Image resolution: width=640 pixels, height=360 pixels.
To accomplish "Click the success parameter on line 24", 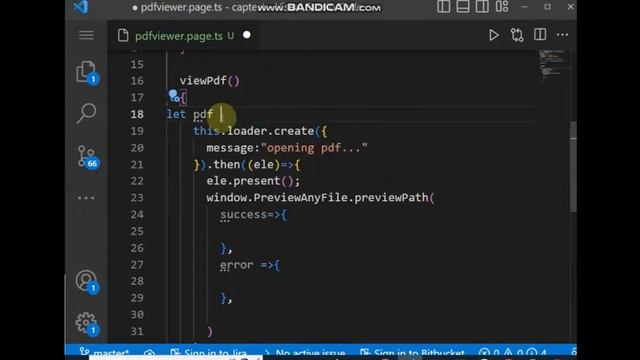I will [x=244, y=214].
